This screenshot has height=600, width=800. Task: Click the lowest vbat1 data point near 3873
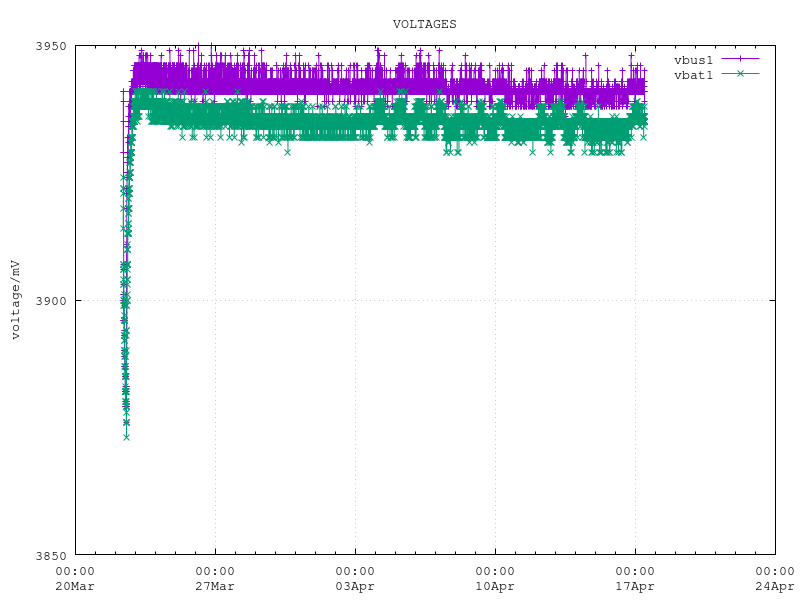126,437
